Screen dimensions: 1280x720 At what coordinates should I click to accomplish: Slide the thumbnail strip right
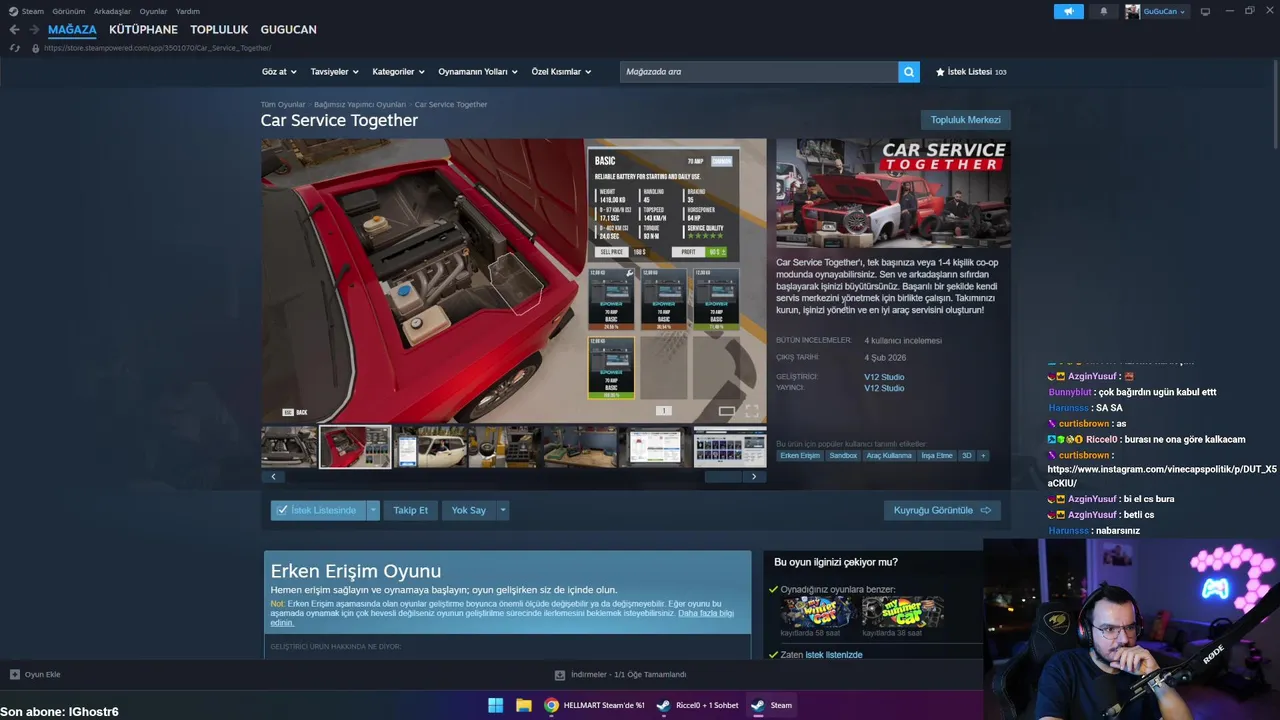754,477
